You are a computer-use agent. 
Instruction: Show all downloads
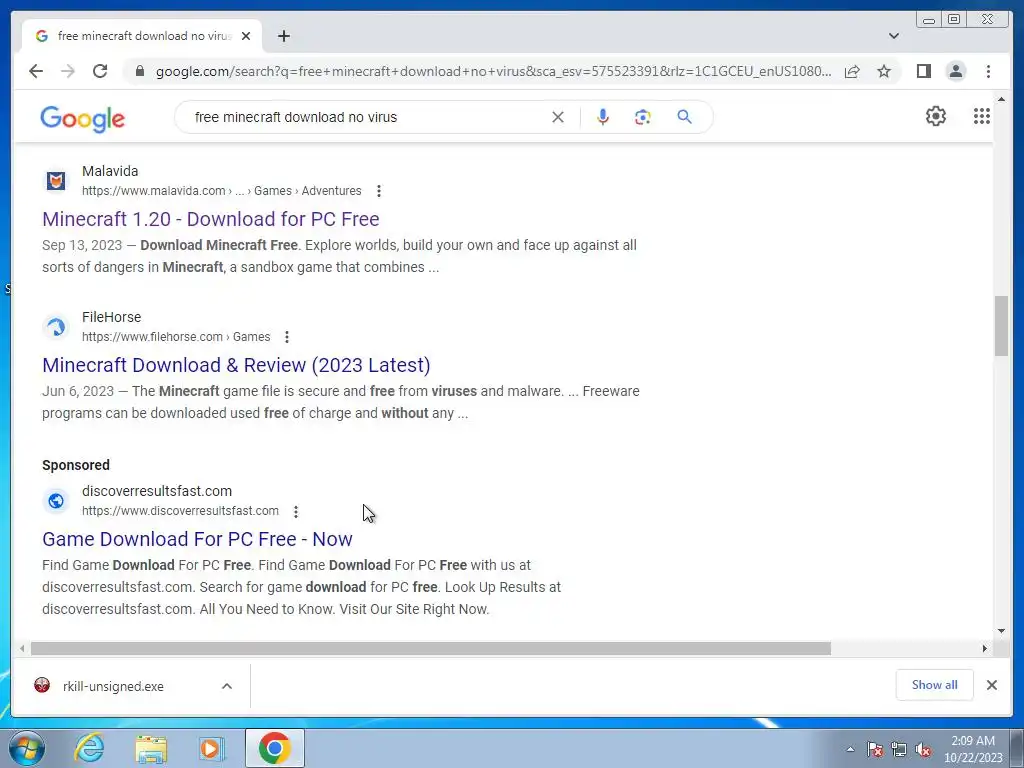coord(935,685)
